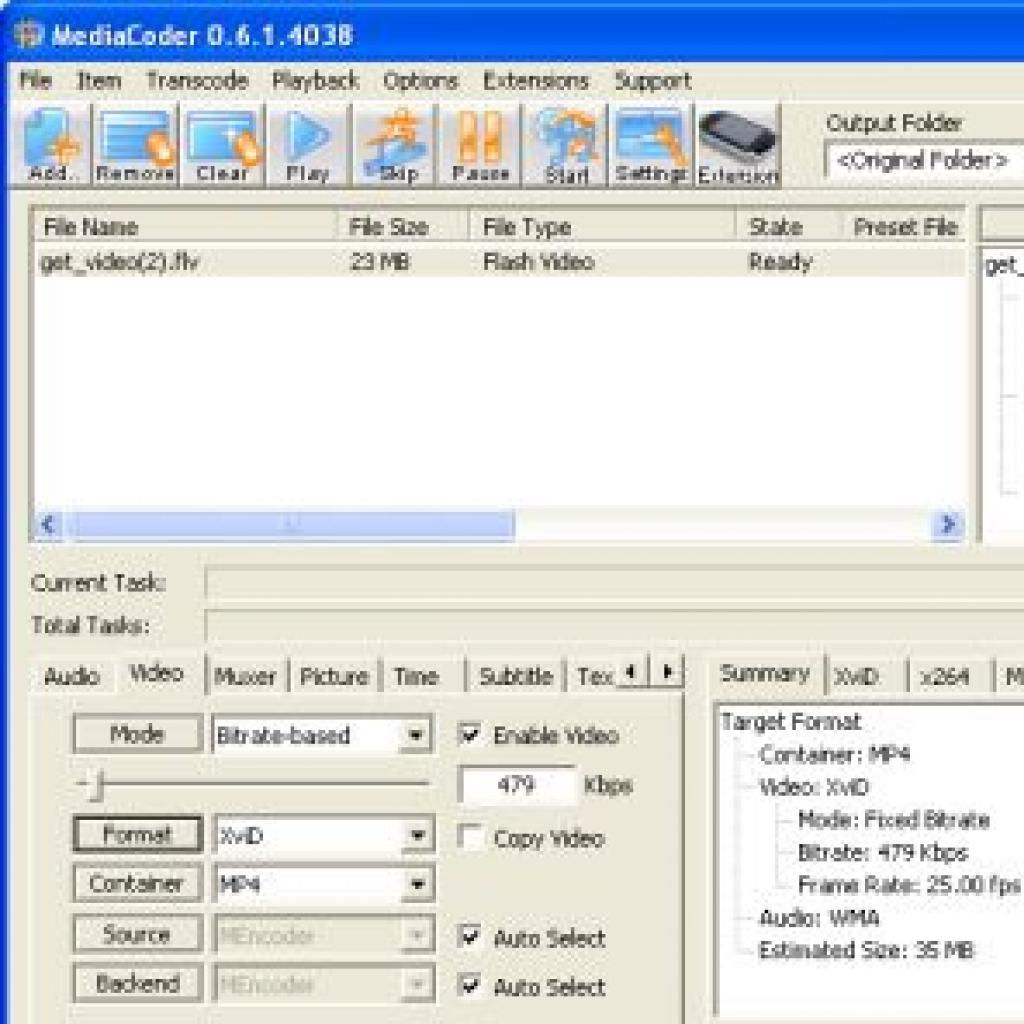
Task: Click the video bitrate slider handle
Action: pyautogui.click(x=98, y=786)
